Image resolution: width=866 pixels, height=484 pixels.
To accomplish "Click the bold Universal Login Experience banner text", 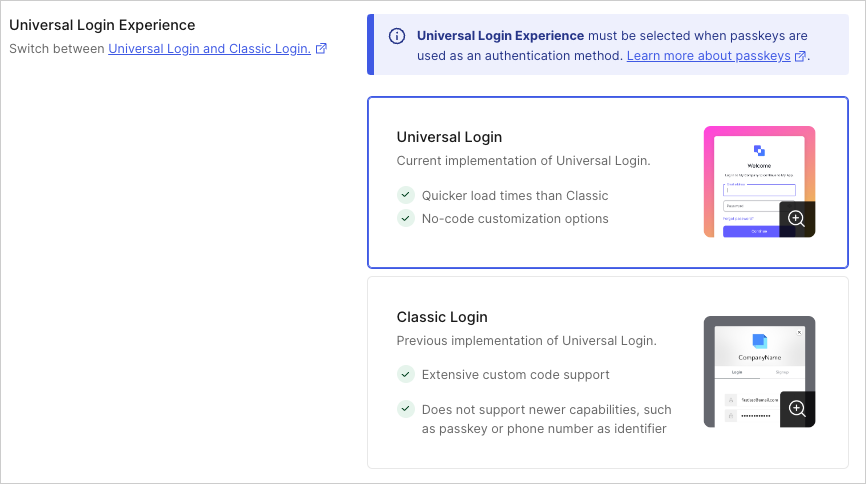I will [x=500, y=36].
